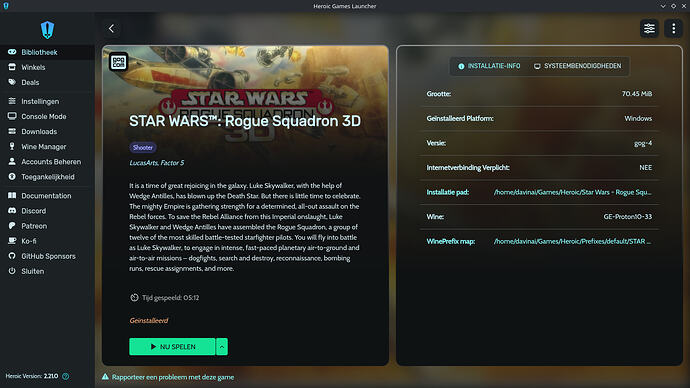
Task: Click the Geïnstalleerd status text
Action: [149, 320]
